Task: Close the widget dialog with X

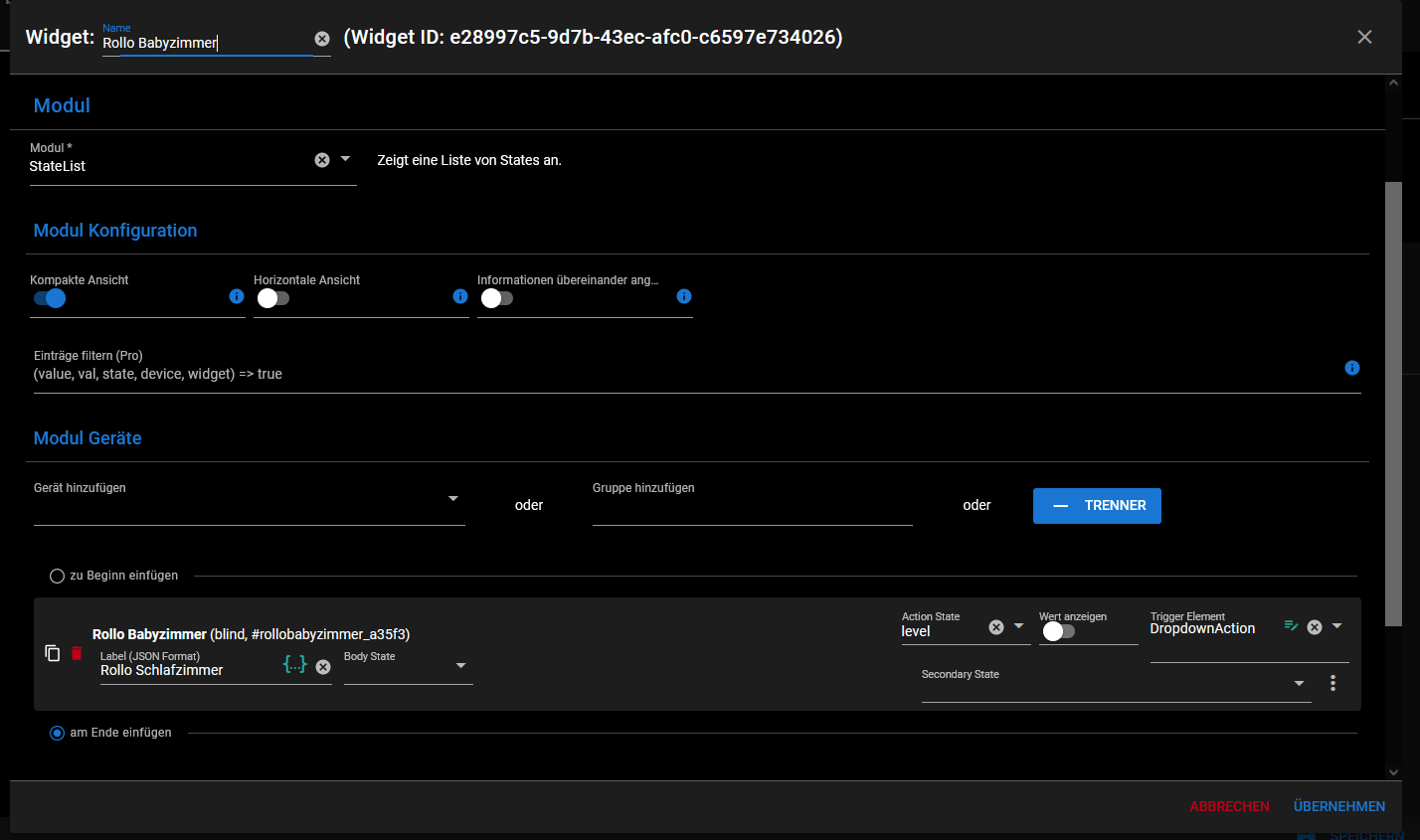Action: [x=1364, y=37]
